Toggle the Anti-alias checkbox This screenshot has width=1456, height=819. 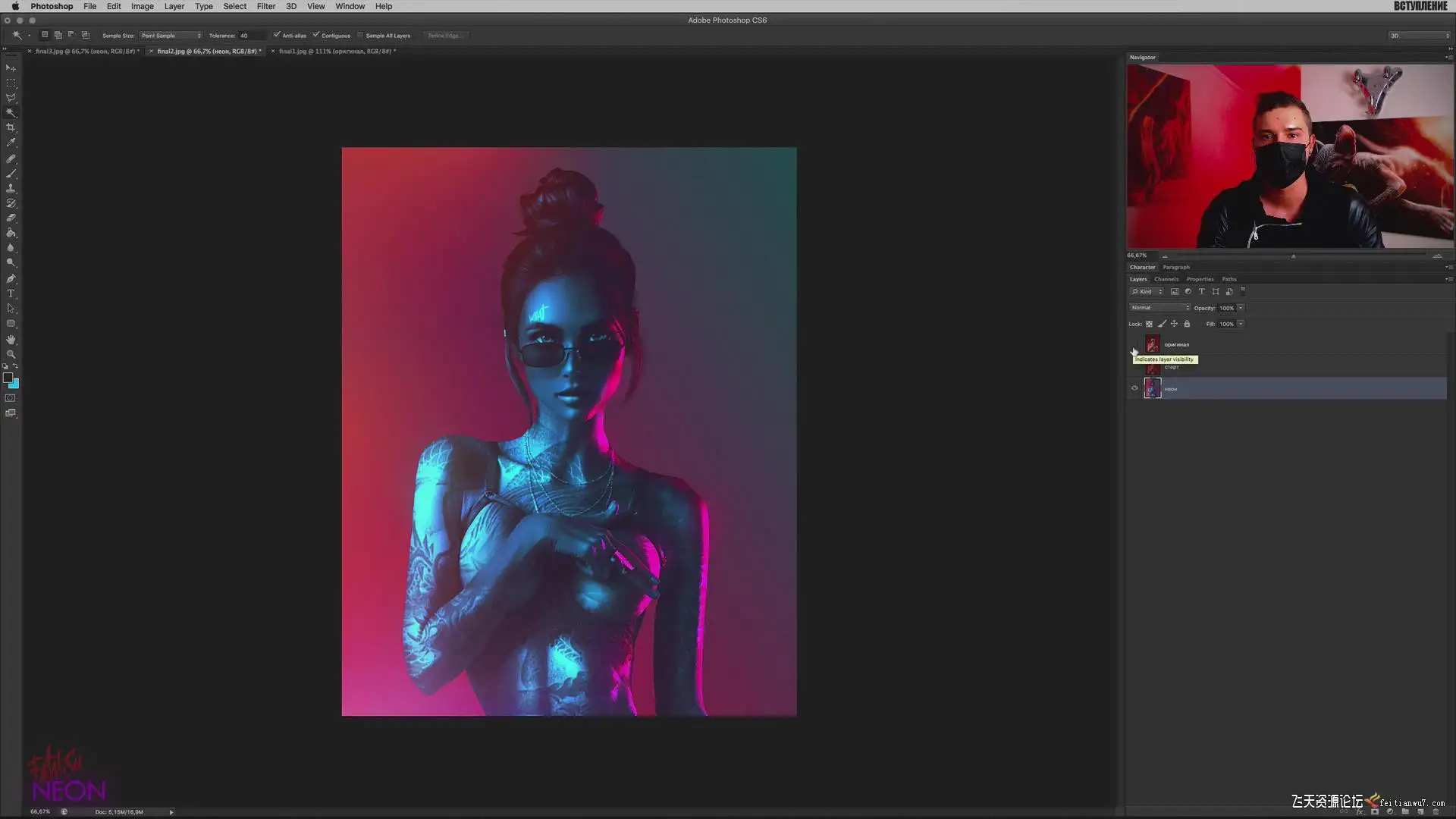[x=277, y=35]
